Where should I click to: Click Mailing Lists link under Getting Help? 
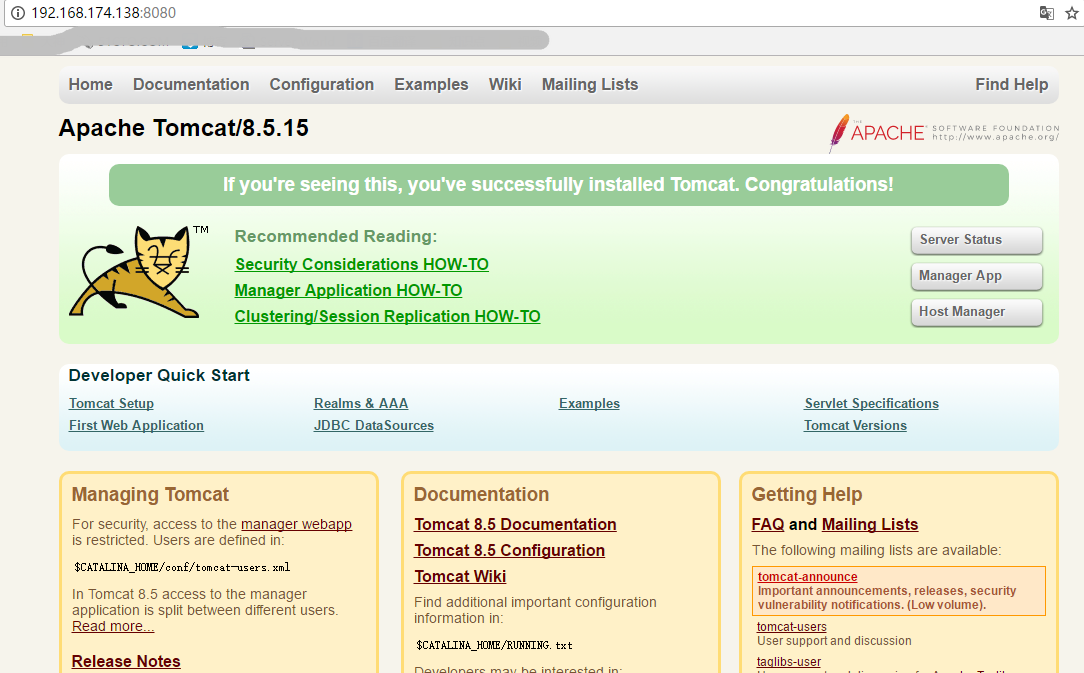(x=870, y=524)
